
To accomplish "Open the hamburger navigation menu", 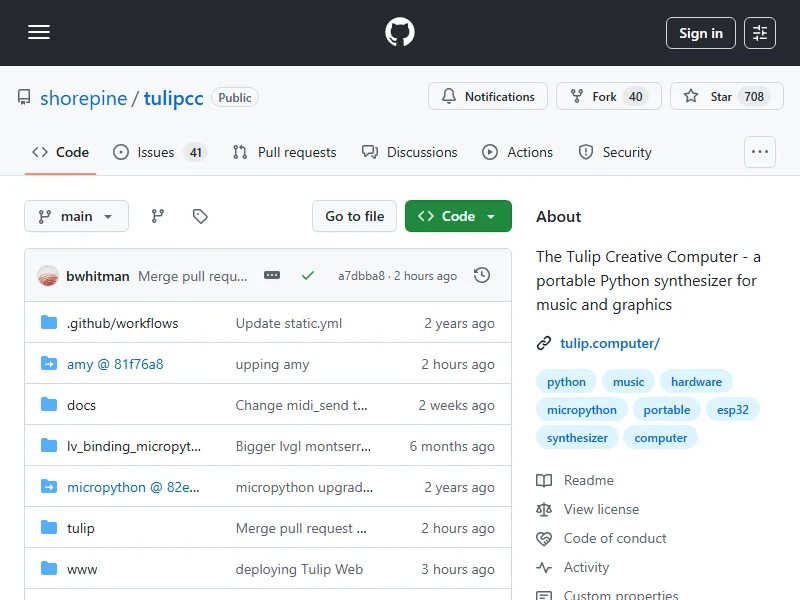I will (x=39, y=33).
